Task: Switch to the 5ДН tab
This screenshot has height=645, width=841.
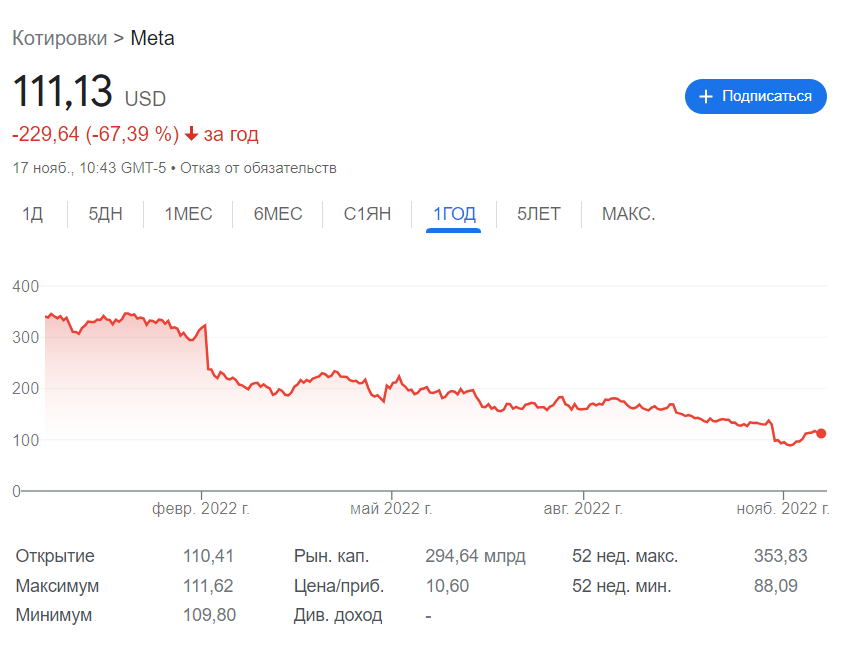Action: tap(106, 214)
